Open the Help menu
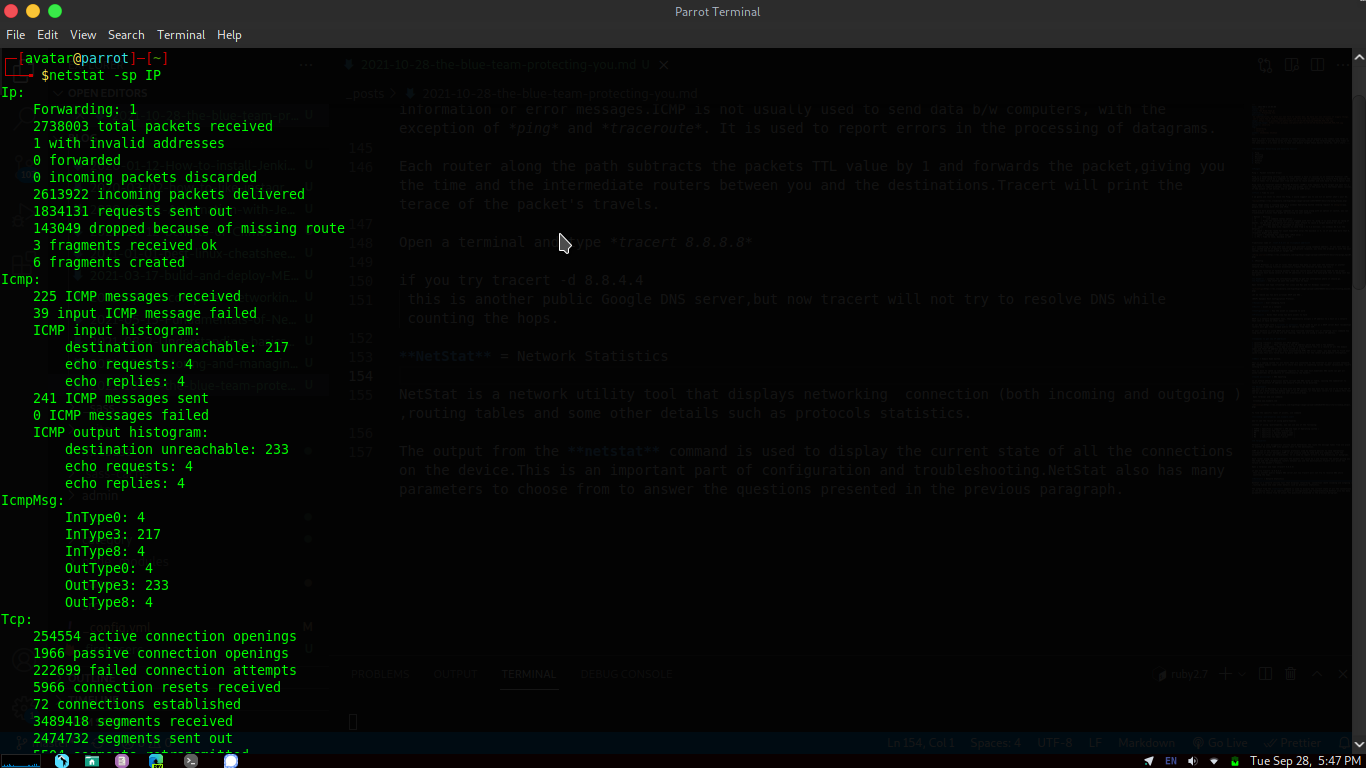 click(229, 34)
